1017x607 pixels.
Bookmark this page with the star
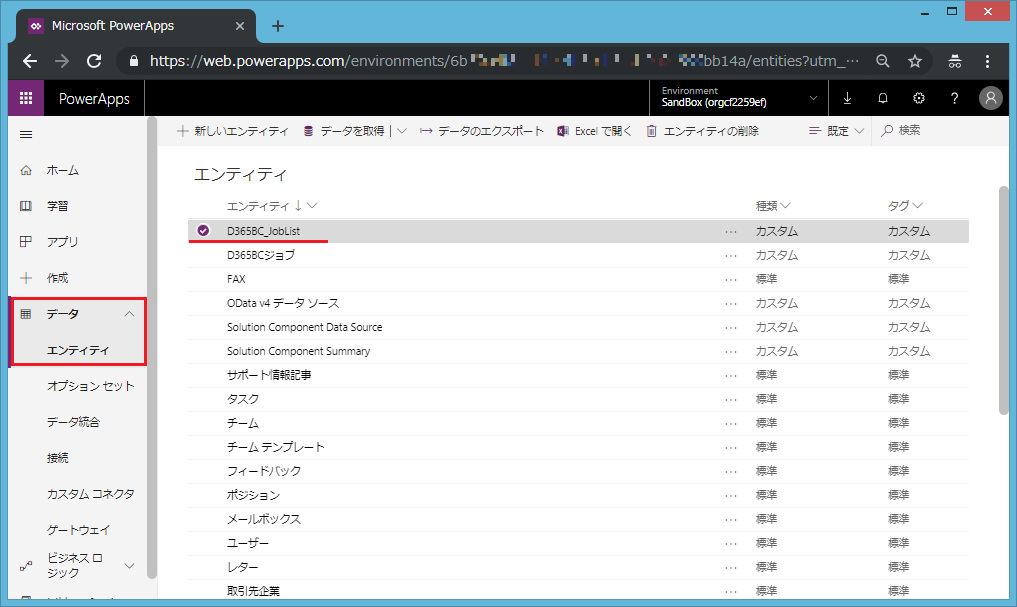915,61
